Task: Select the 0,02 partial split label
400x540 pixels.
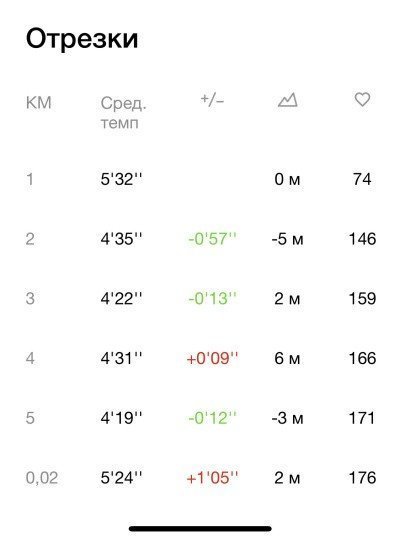Action: pyautogui.click(x=42, y=478)
